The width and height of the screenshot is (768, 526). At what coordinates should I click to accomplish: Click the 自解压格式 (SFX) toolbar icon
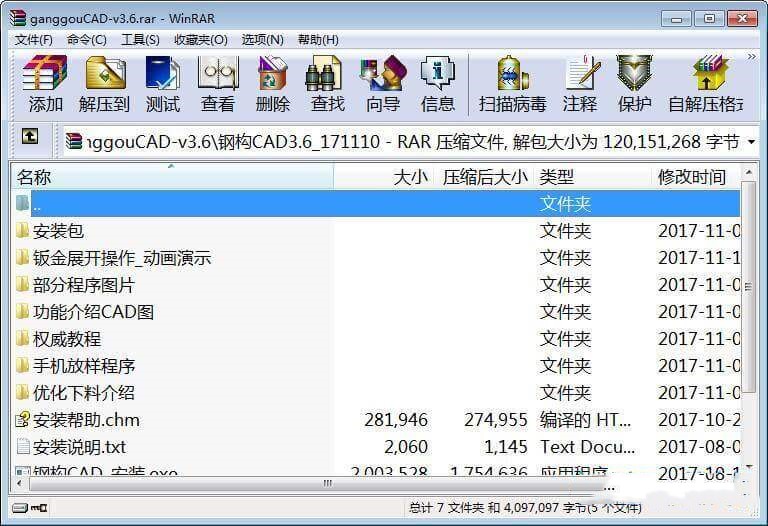click(x=709, y=73)
